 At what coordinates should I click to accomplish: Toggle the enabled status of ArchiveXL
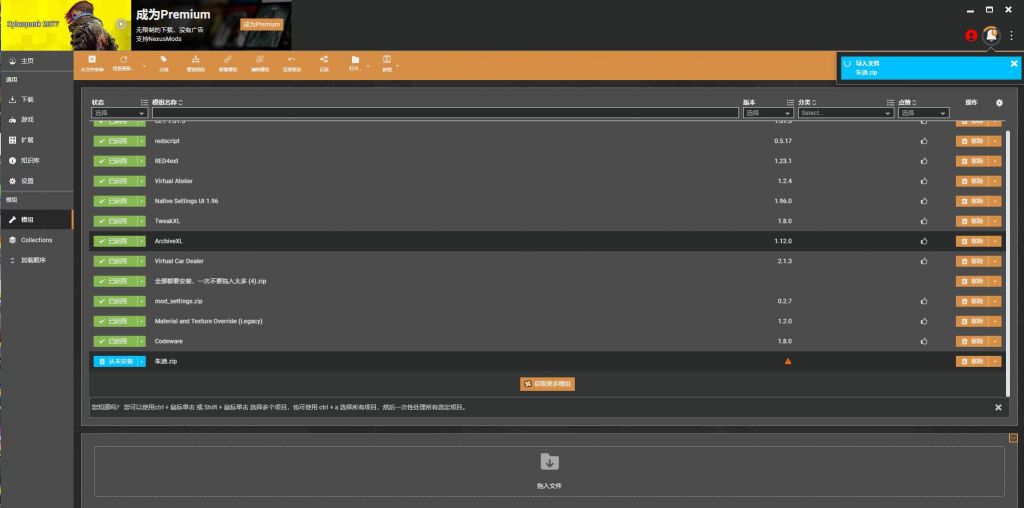click(115, 241)
